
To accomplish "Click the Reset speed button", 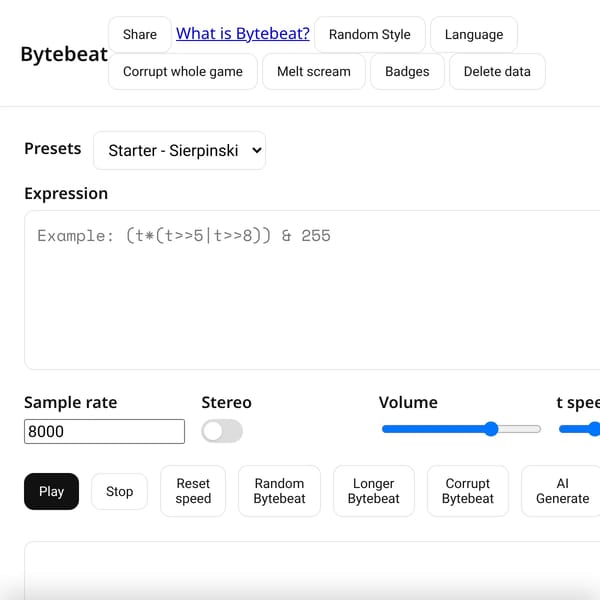I will coord(193,491).
